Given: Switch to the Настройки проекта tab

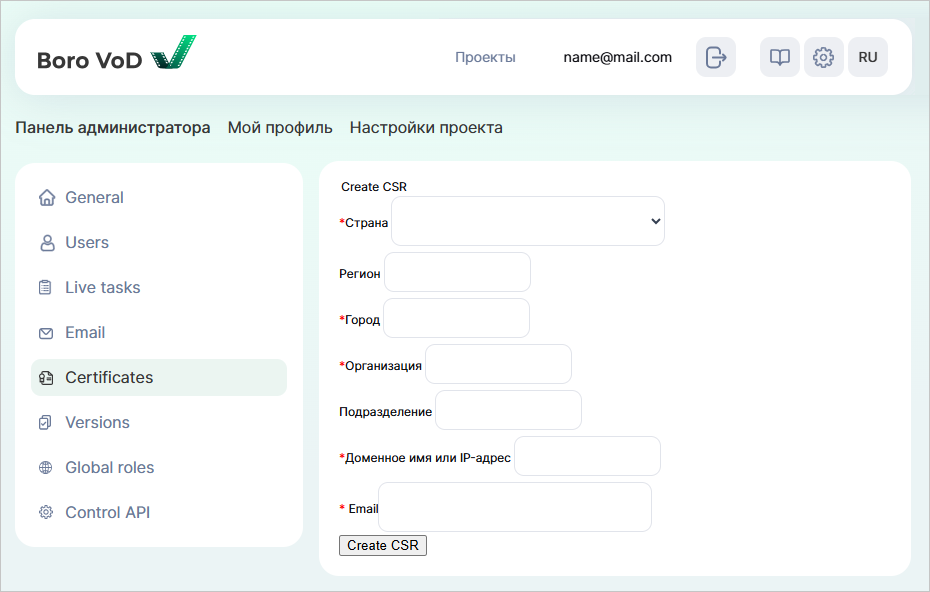Looking at the screenshot, I should [426, 128].
